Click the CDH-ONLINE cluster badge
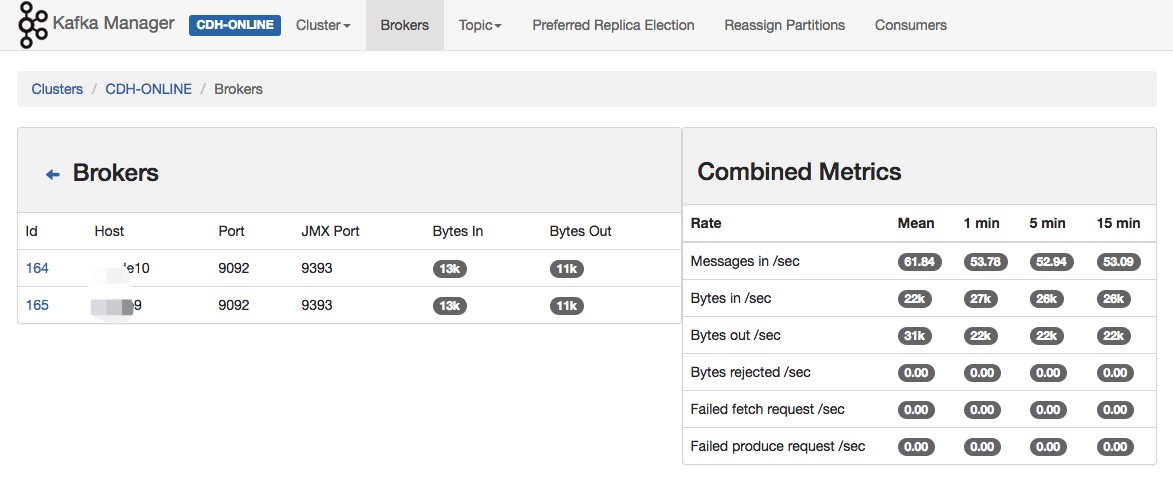This screenshot has width=1173, height=501. click(x=235, y=25)
